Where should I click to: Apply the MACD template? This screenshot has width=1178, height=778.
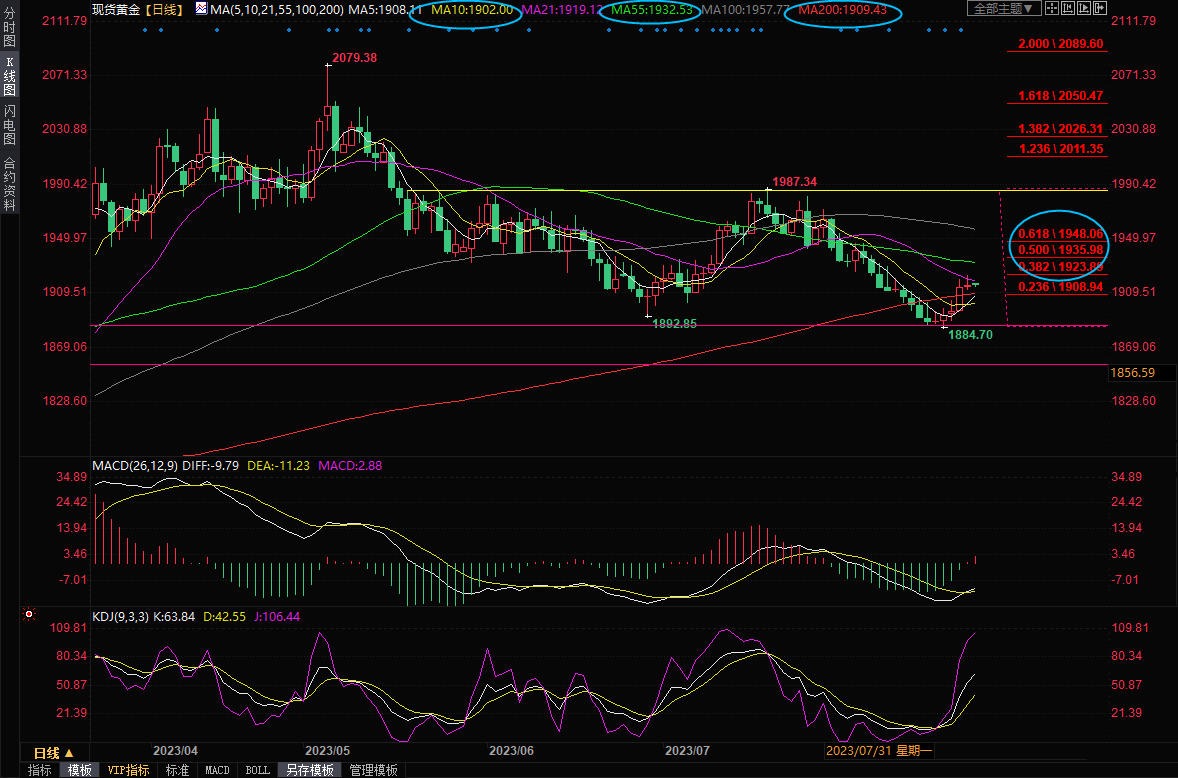click(x=217, y=770)
